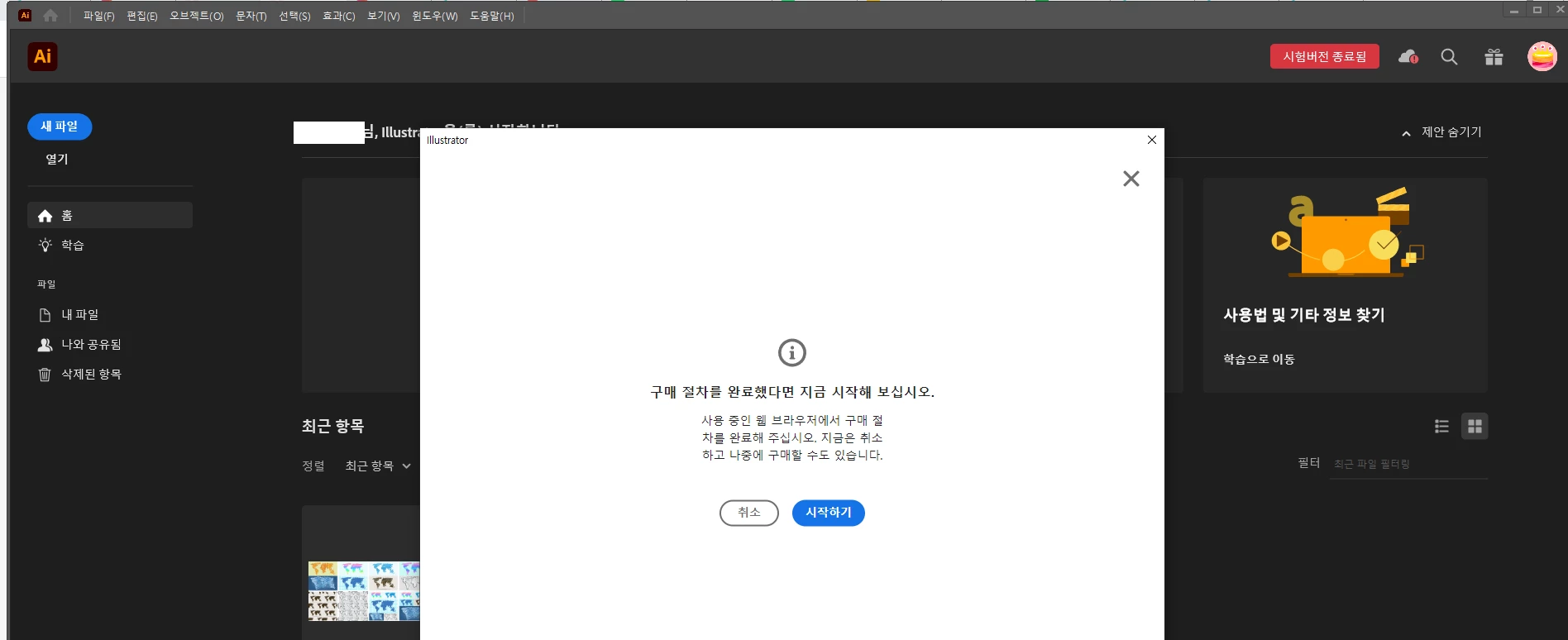Open 도움말(H) menu
Image resolution: width=1568 pixels, height=640 pixels.
(x=492, y=16)
